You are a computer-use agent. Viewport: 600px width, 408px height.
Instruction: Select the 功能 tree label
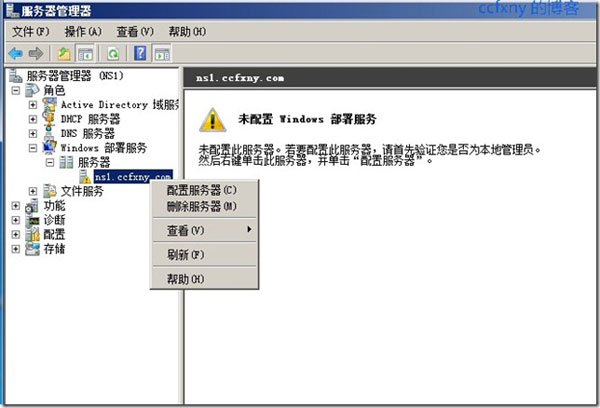(x=54, y=206)
